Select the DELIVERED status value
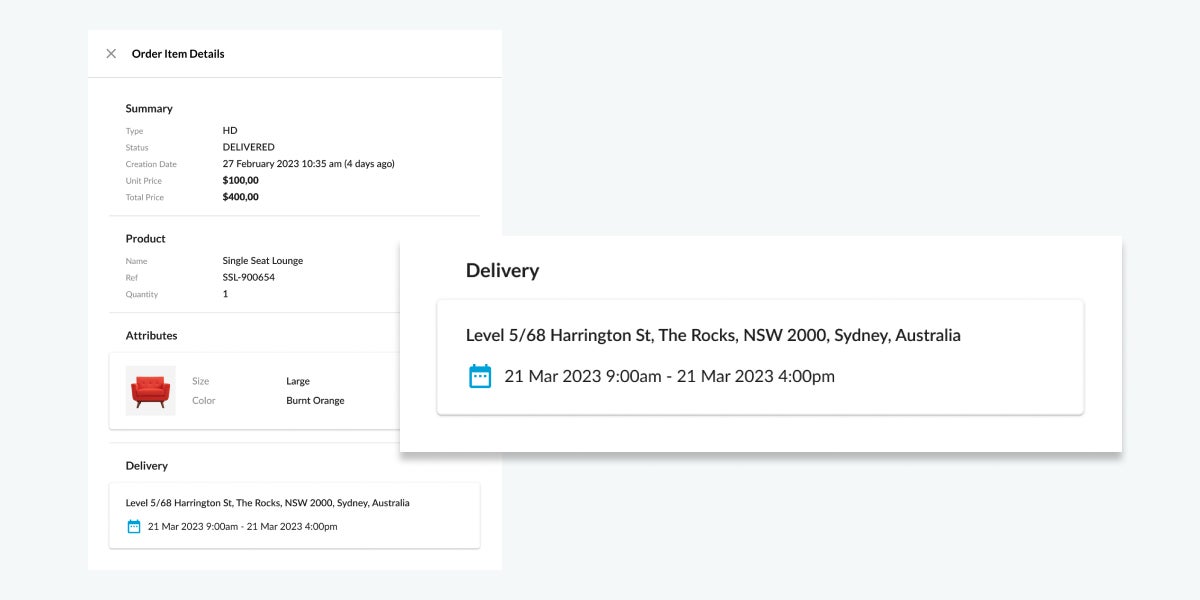 pyautogui.click(x=248, y=147)
